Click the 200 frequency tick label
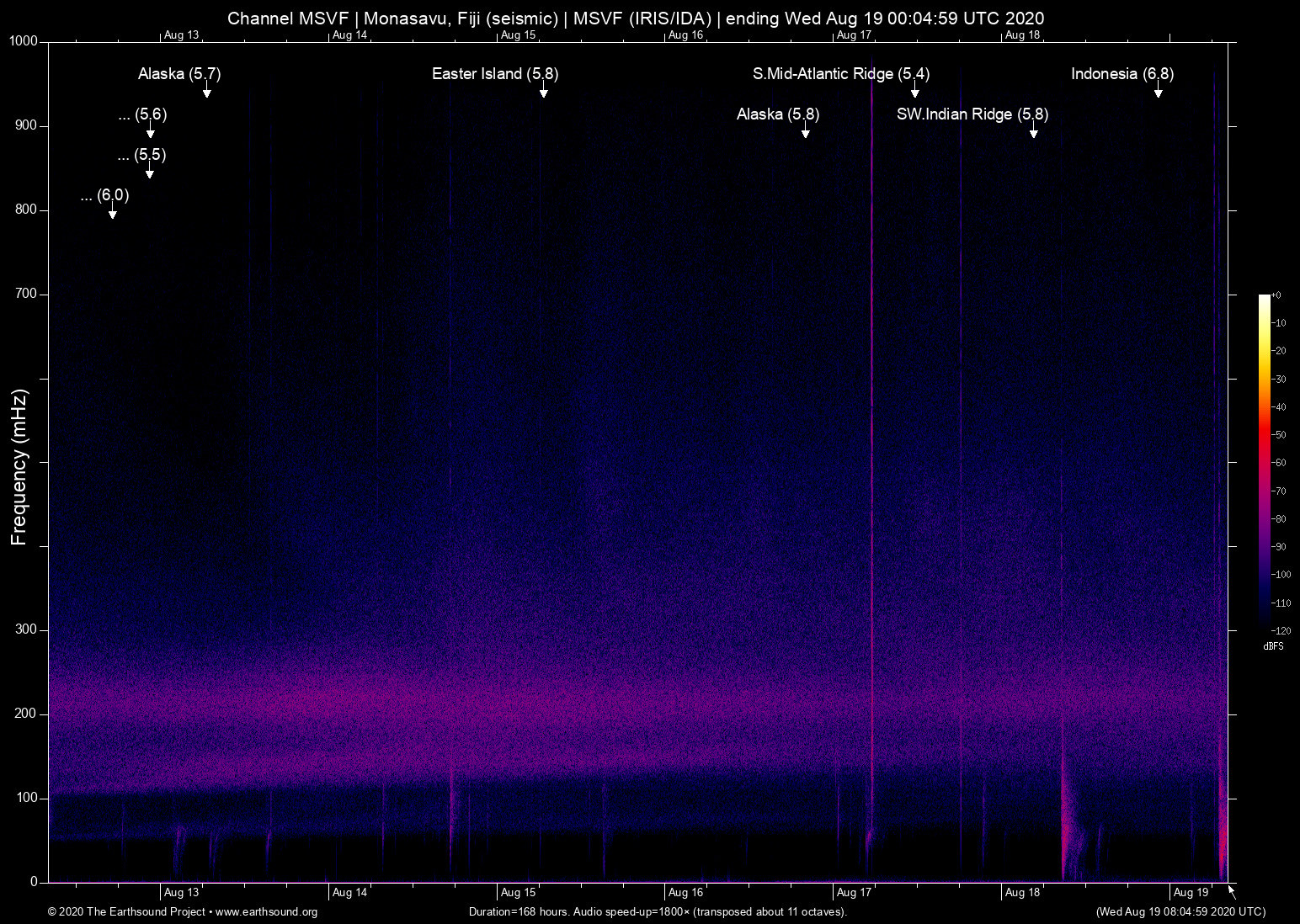This screenshot has height=924, width=1300. 27,714
